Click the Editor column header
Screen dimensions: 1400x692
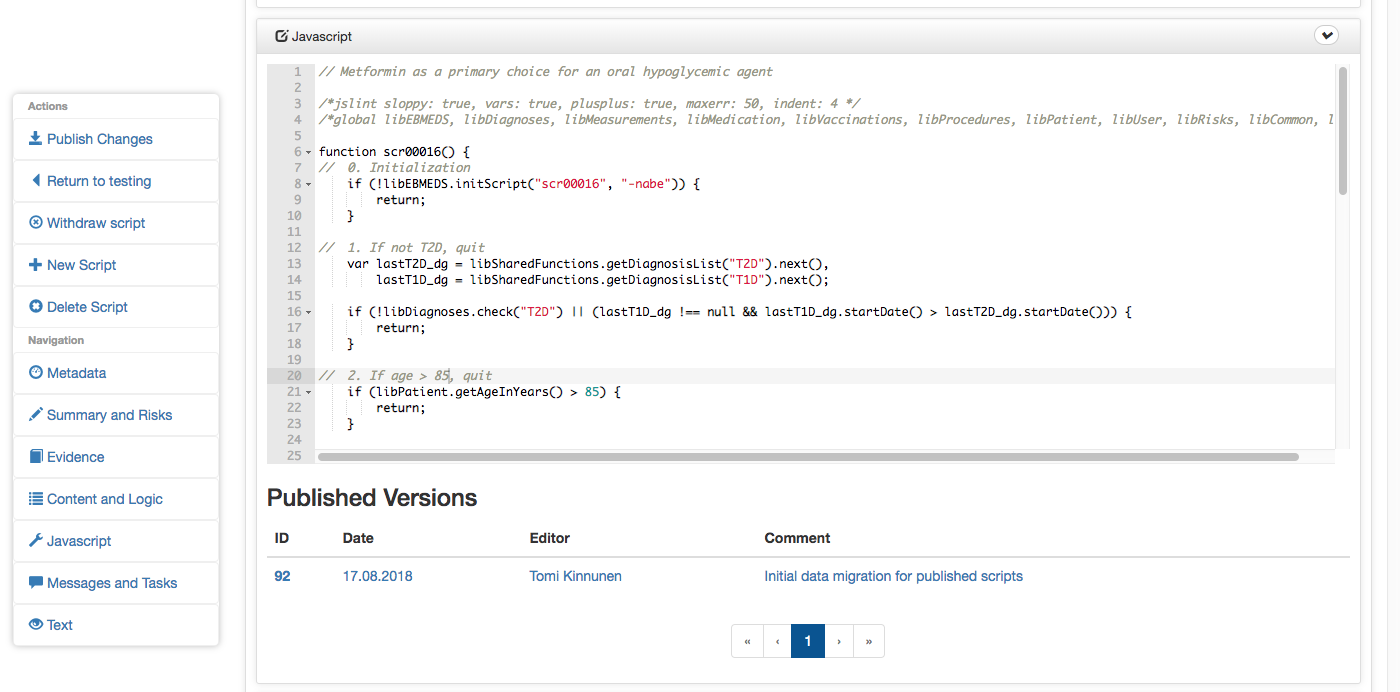pos(550,538)
